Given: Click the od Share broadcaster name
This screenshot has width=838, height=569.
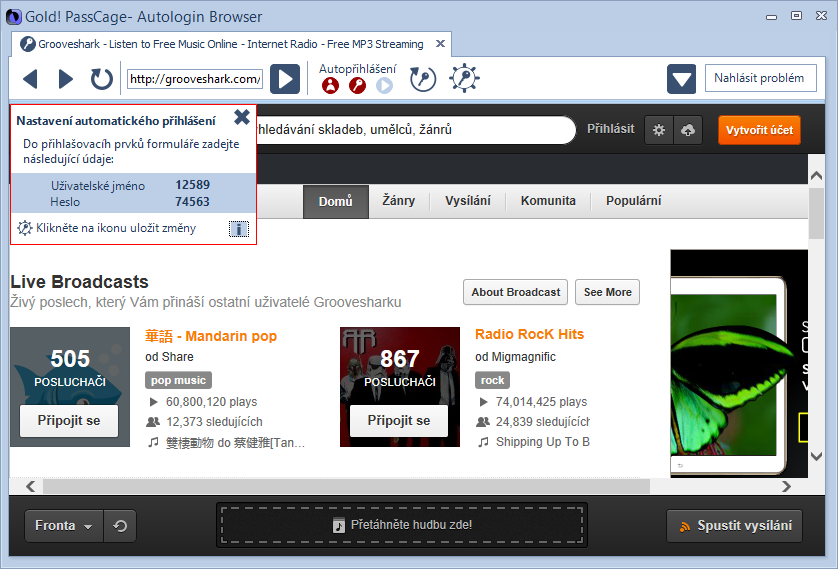Looking at the screenshot, I should coord(169,357).
